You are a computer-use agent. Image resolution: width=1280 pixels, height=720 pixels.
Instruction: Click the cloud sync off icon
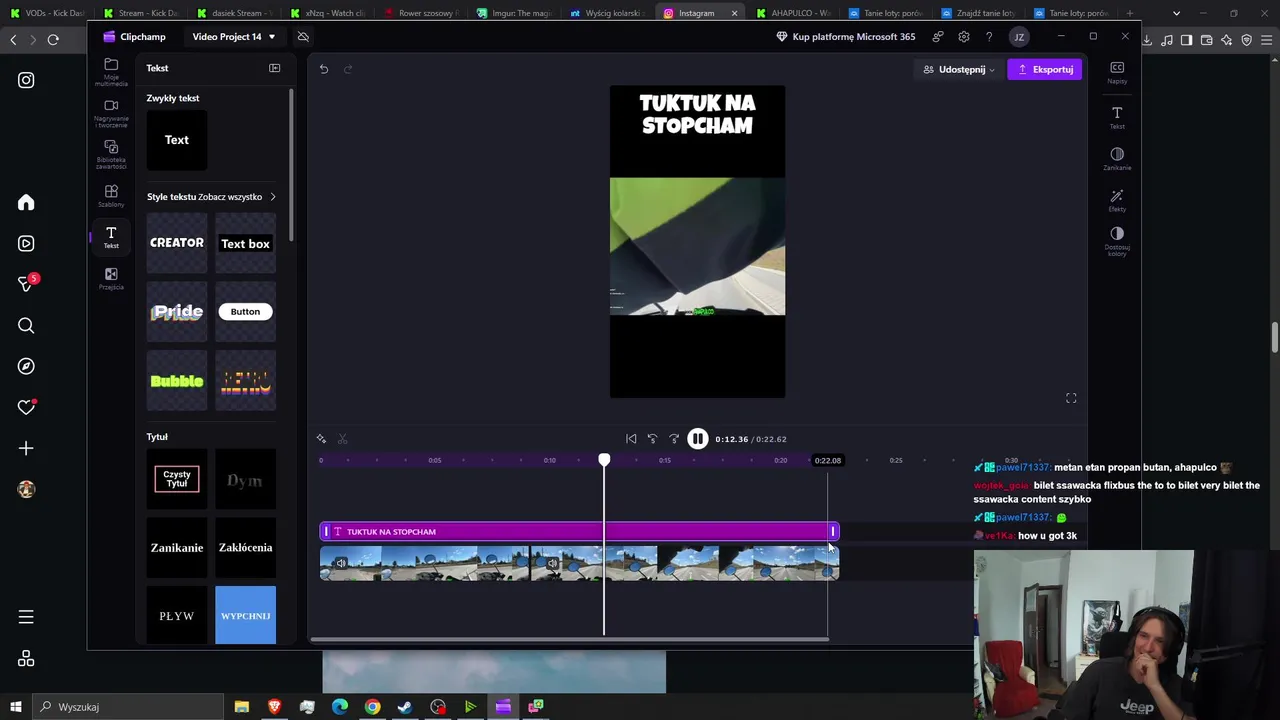point(303,37)
